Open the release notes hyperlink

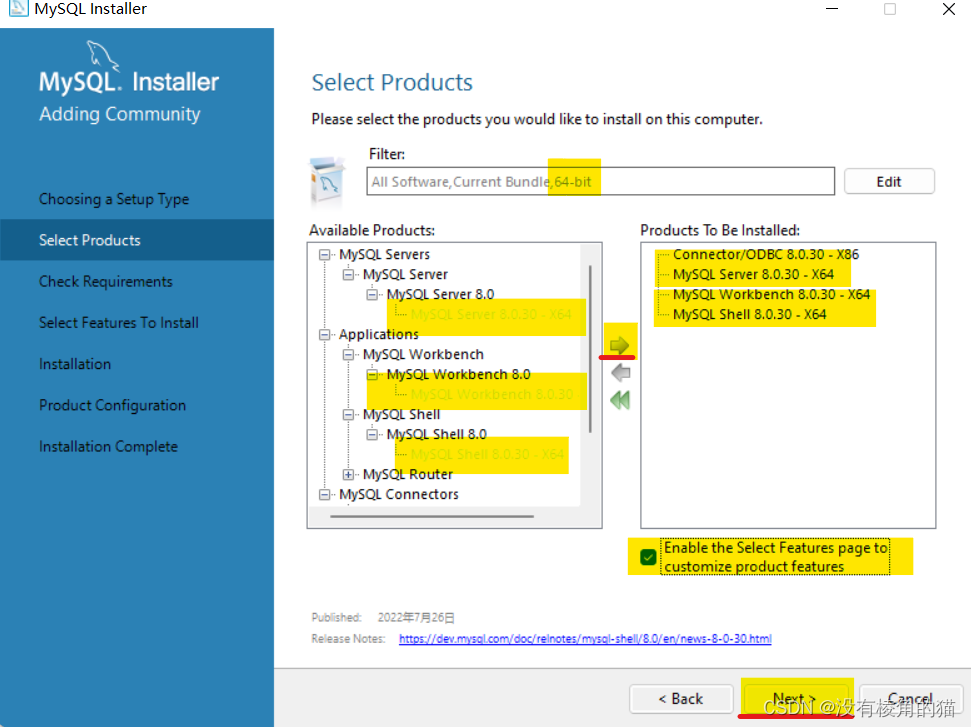(x=585, y=638)
